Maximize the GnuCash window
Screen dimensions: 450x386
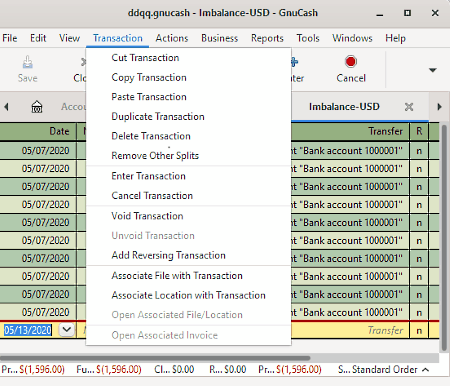coord(407,13)
